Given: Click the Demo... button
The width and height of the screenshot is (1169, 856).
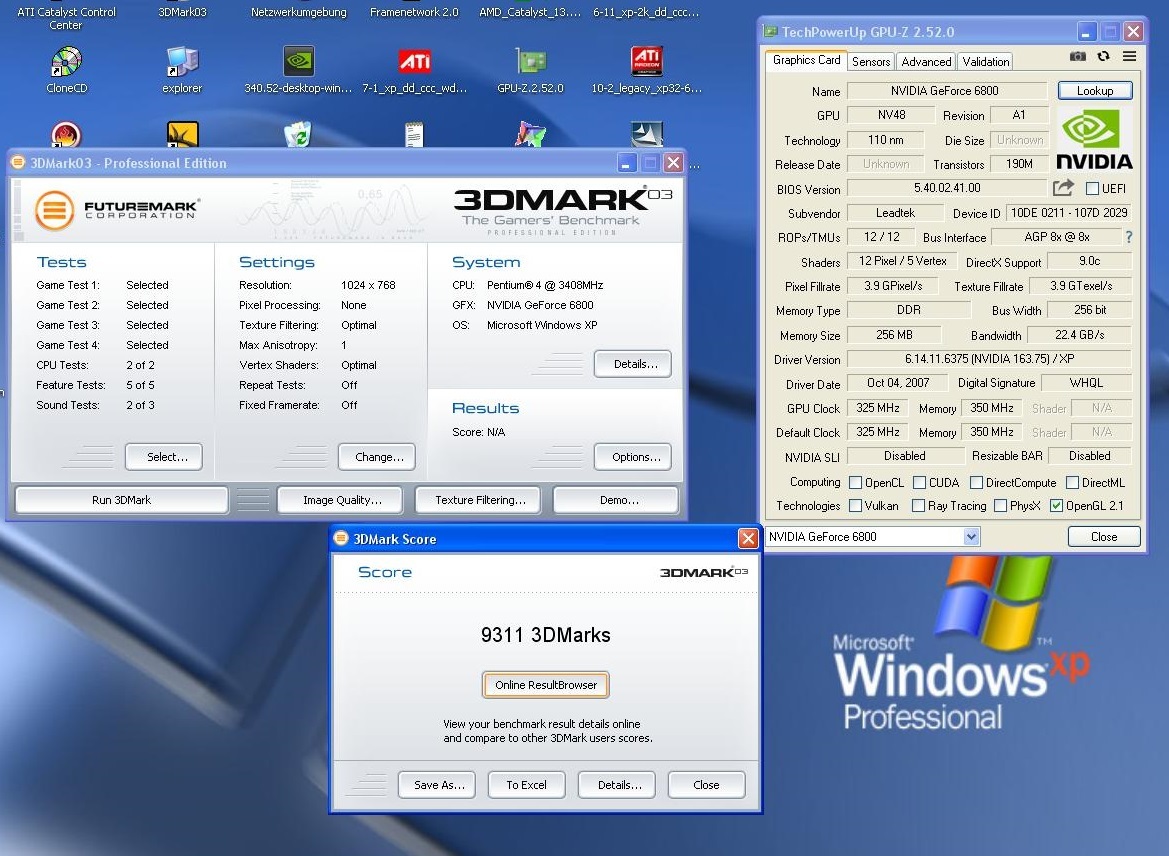Looking at the screenshot, I should (x=617, y=500).
